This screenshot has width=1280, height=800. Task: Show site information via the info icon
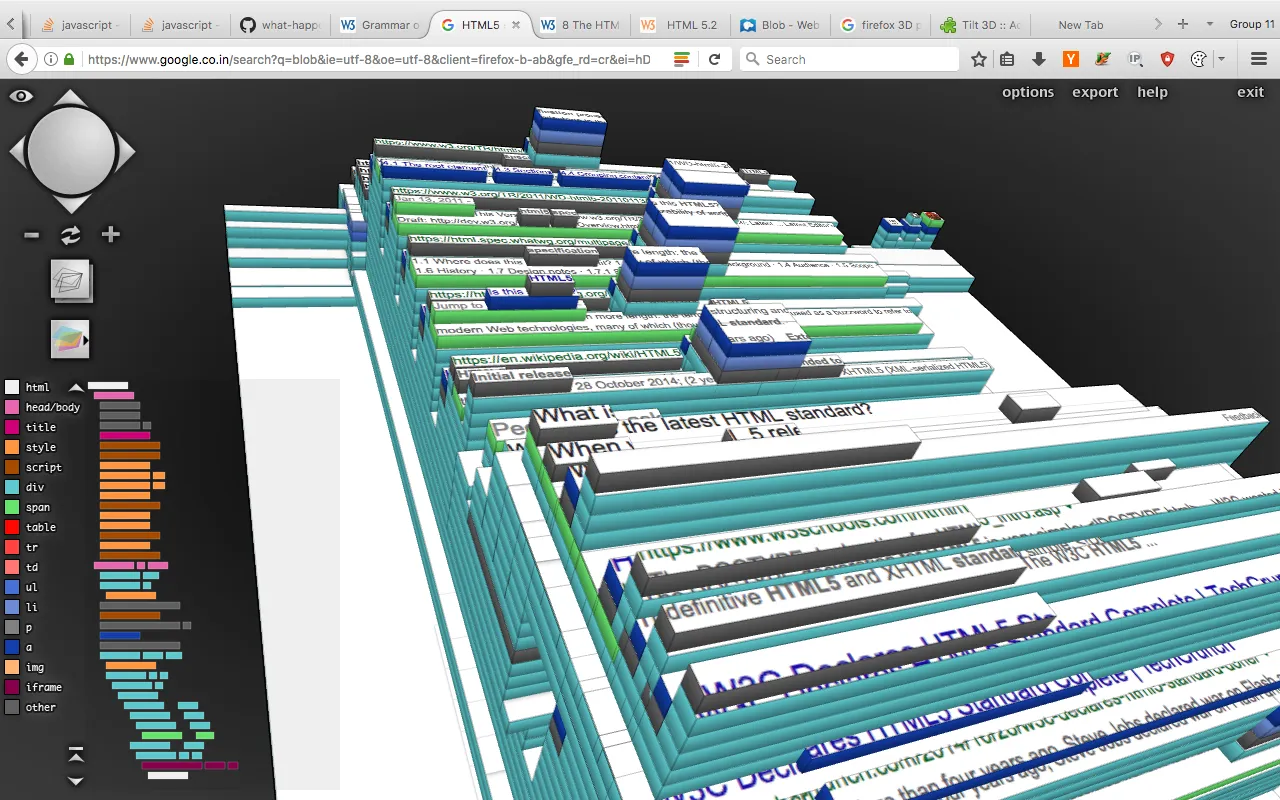(51, 60)
